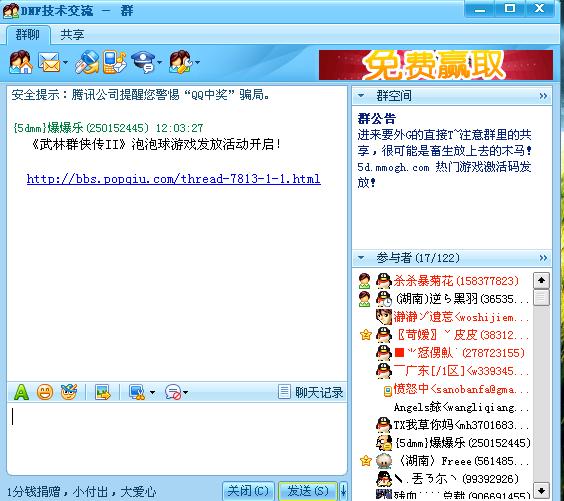Click the send picture icon
The width and height of the screenshot is (564, 501).
[x=103, y=392]
